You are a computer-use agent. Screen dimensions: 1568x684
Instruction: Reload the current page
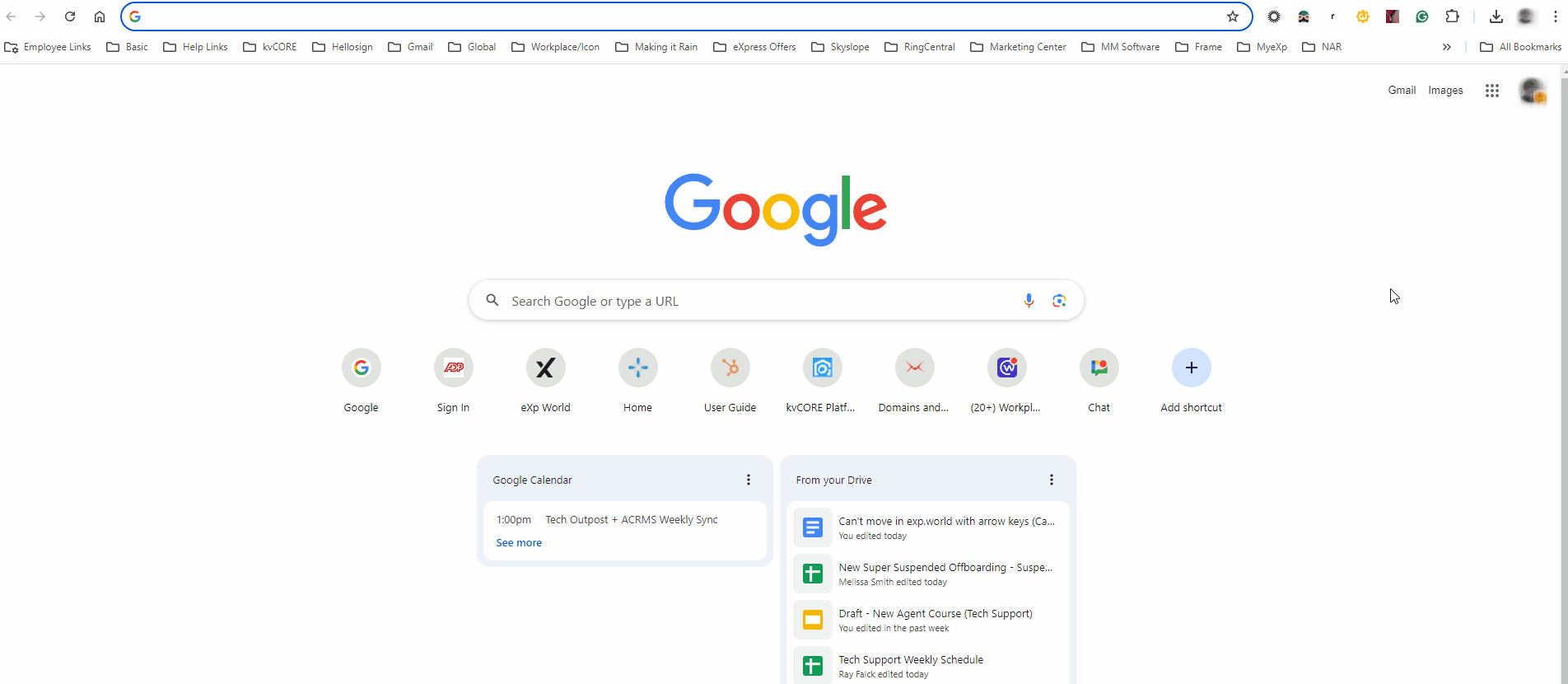(x=70, y=16)
